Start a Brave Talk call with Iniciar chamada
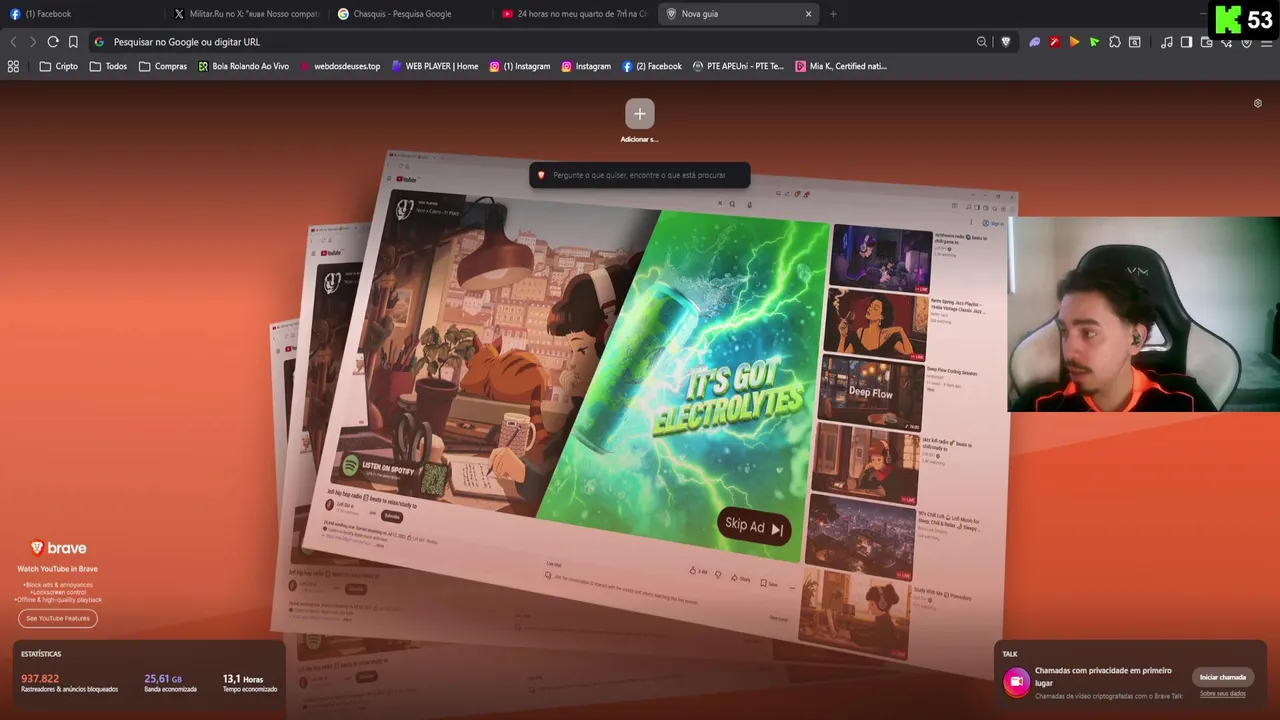Image resolution: width=1280 pixels, height=720 pixels. coord(1223,677)
